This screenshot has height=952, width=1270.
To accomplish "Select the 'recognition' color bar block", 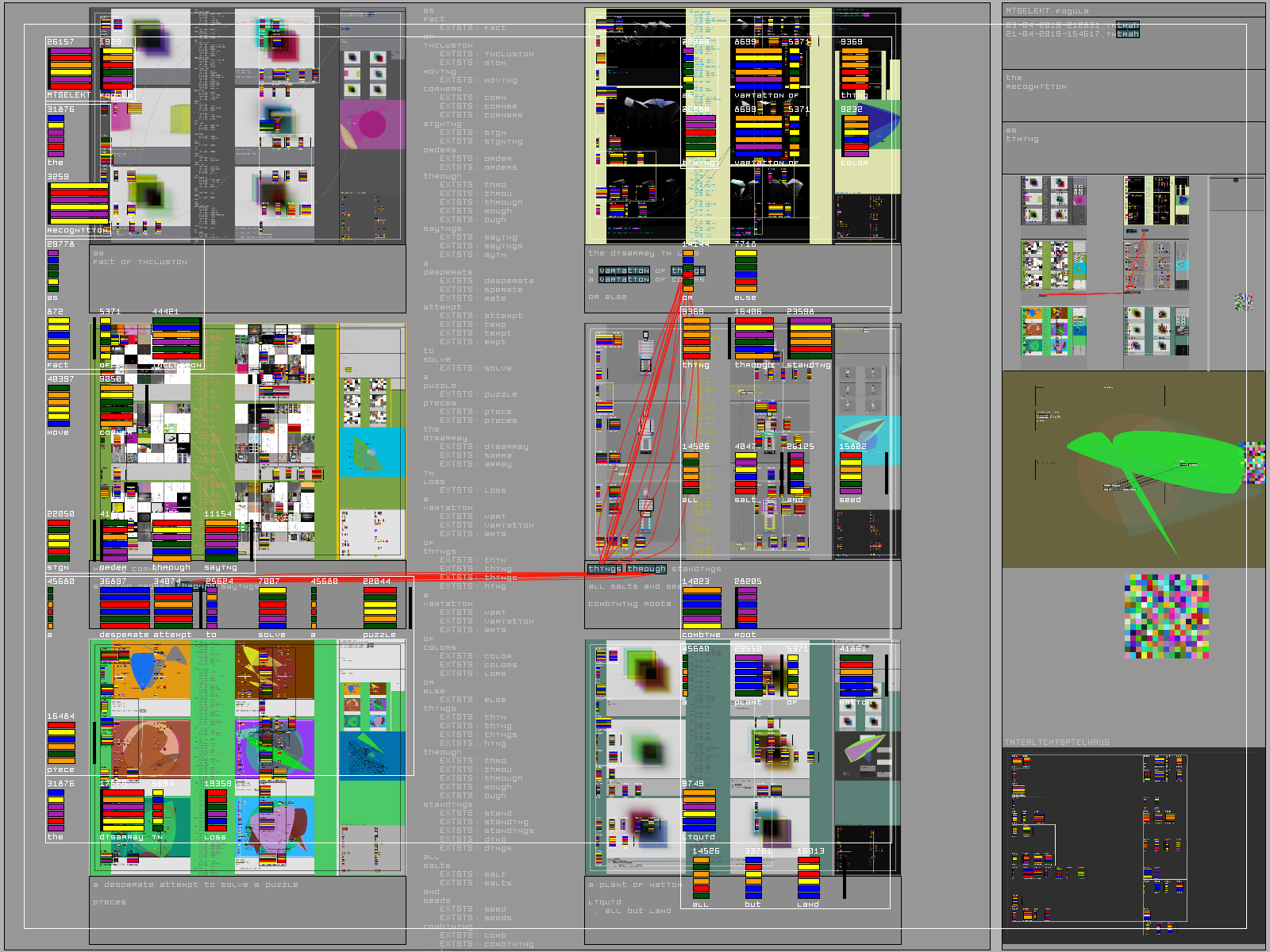I will pos(78,204).
